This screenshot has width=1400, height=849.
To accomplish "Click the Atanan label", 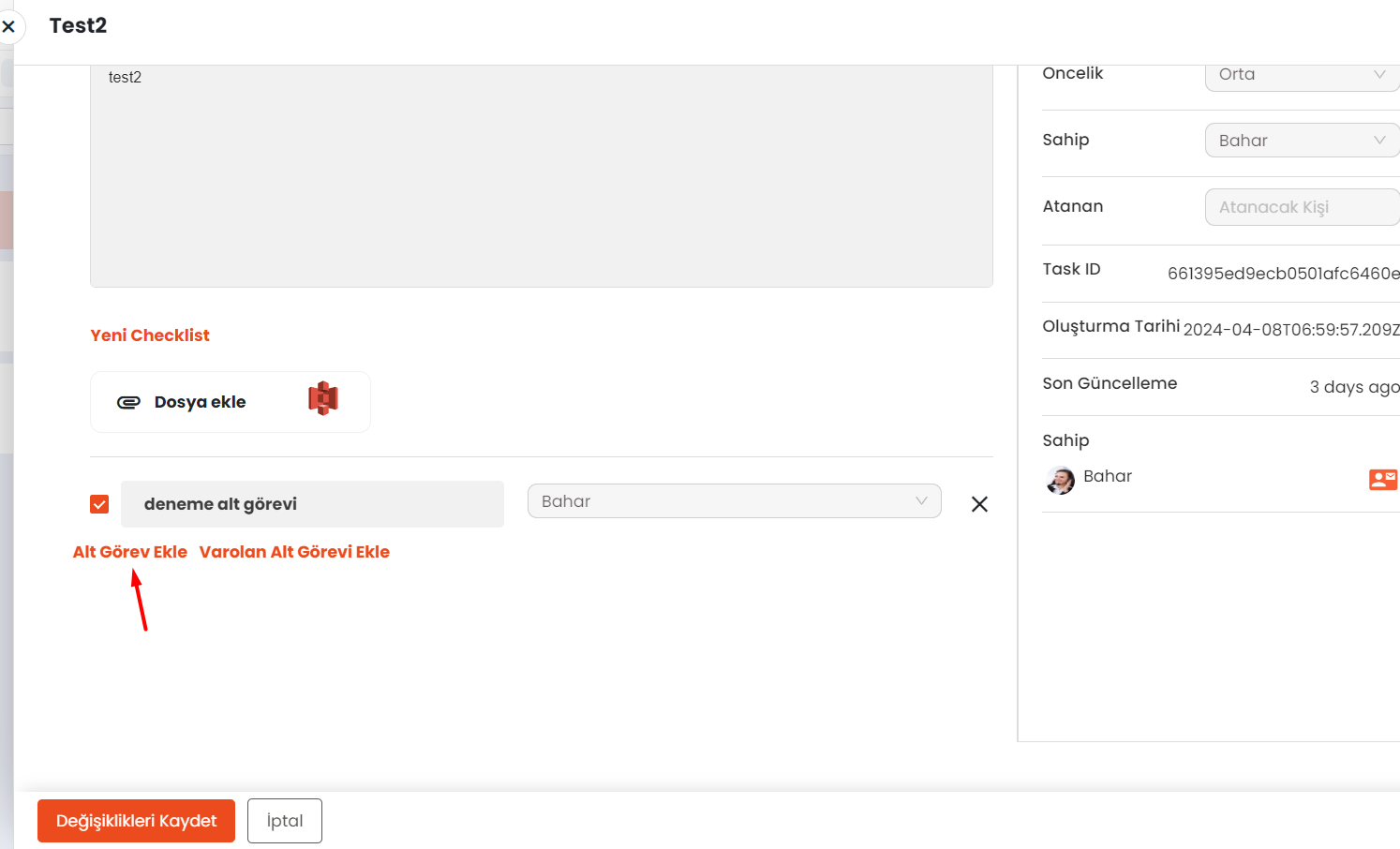I will pos(1073,206).
